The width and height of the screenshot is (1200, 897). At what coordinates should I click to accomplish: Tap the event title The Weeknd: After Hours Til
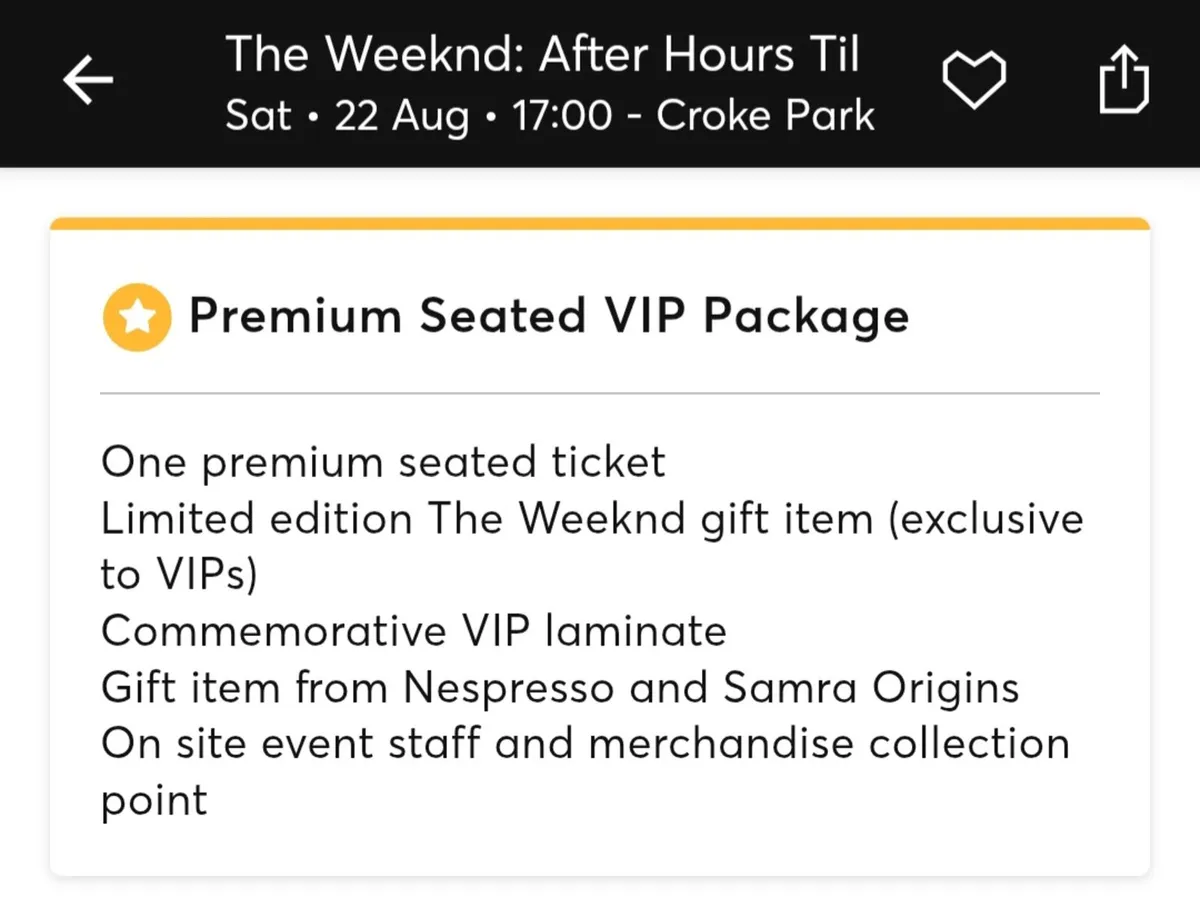point(544,54)
